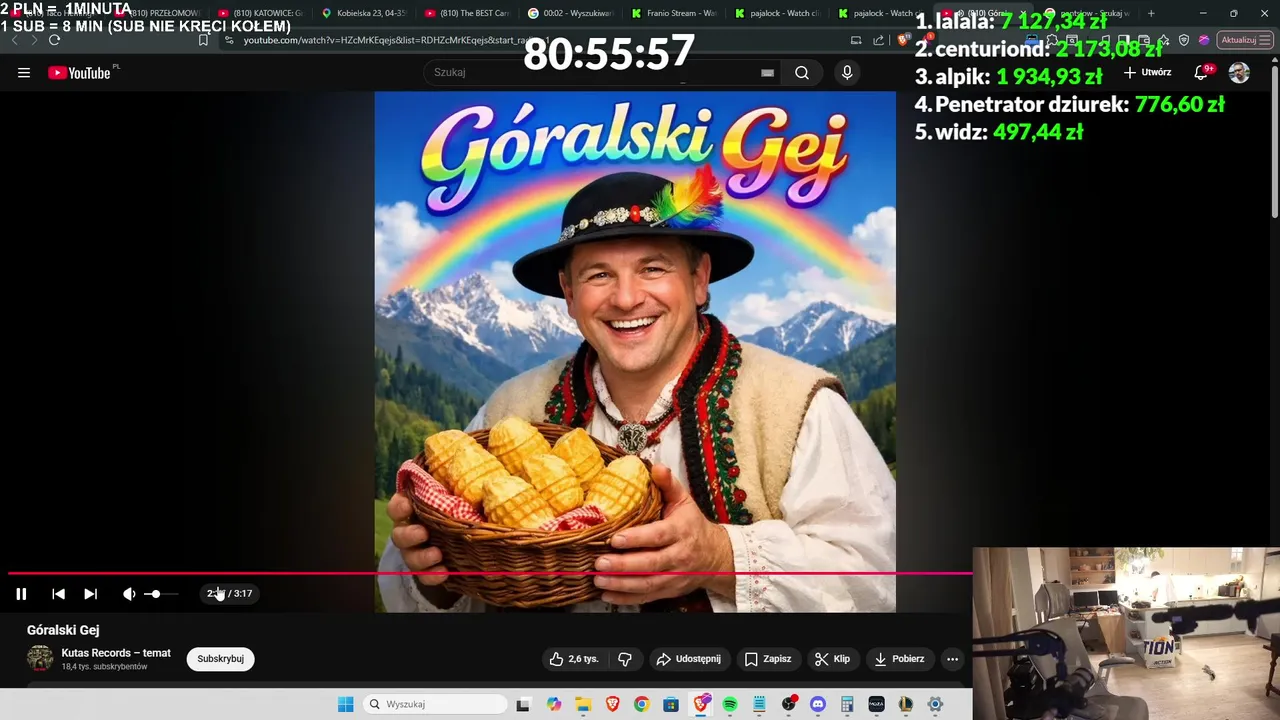Click the Góralski Gej video title
This screenshot has width=1280, height=720.
pos(63,630)
